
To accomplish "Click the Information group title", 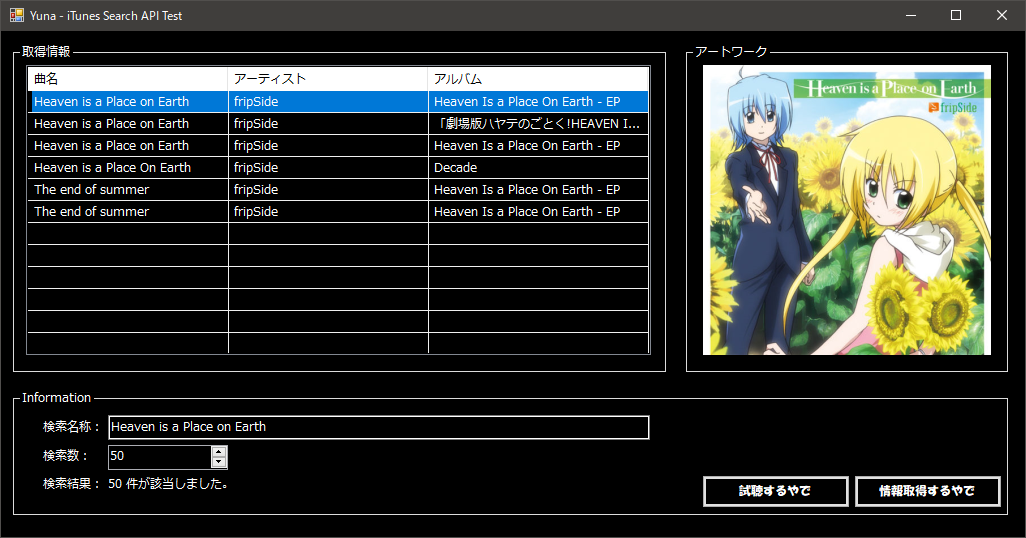I will [x=56, y=397].
